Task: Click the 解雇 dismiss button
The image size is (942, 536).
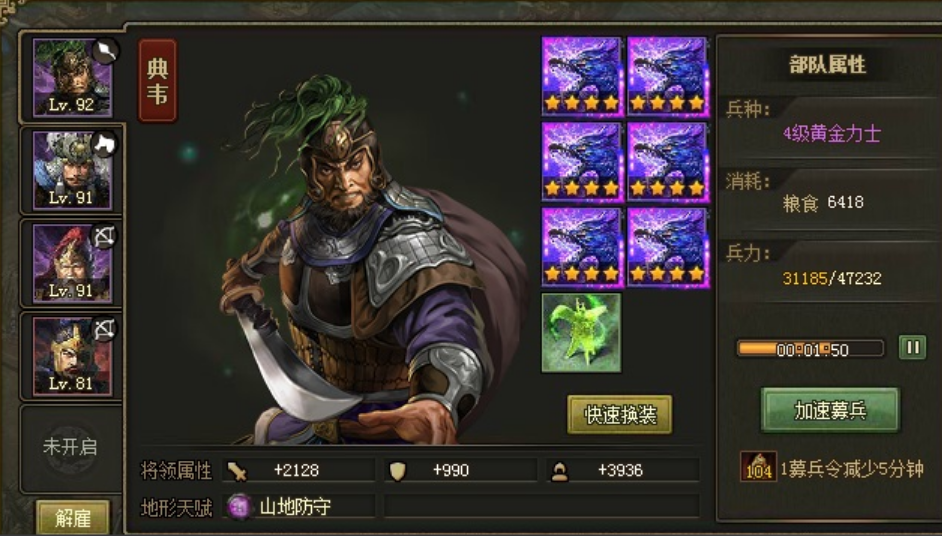Action: (73, 518)
